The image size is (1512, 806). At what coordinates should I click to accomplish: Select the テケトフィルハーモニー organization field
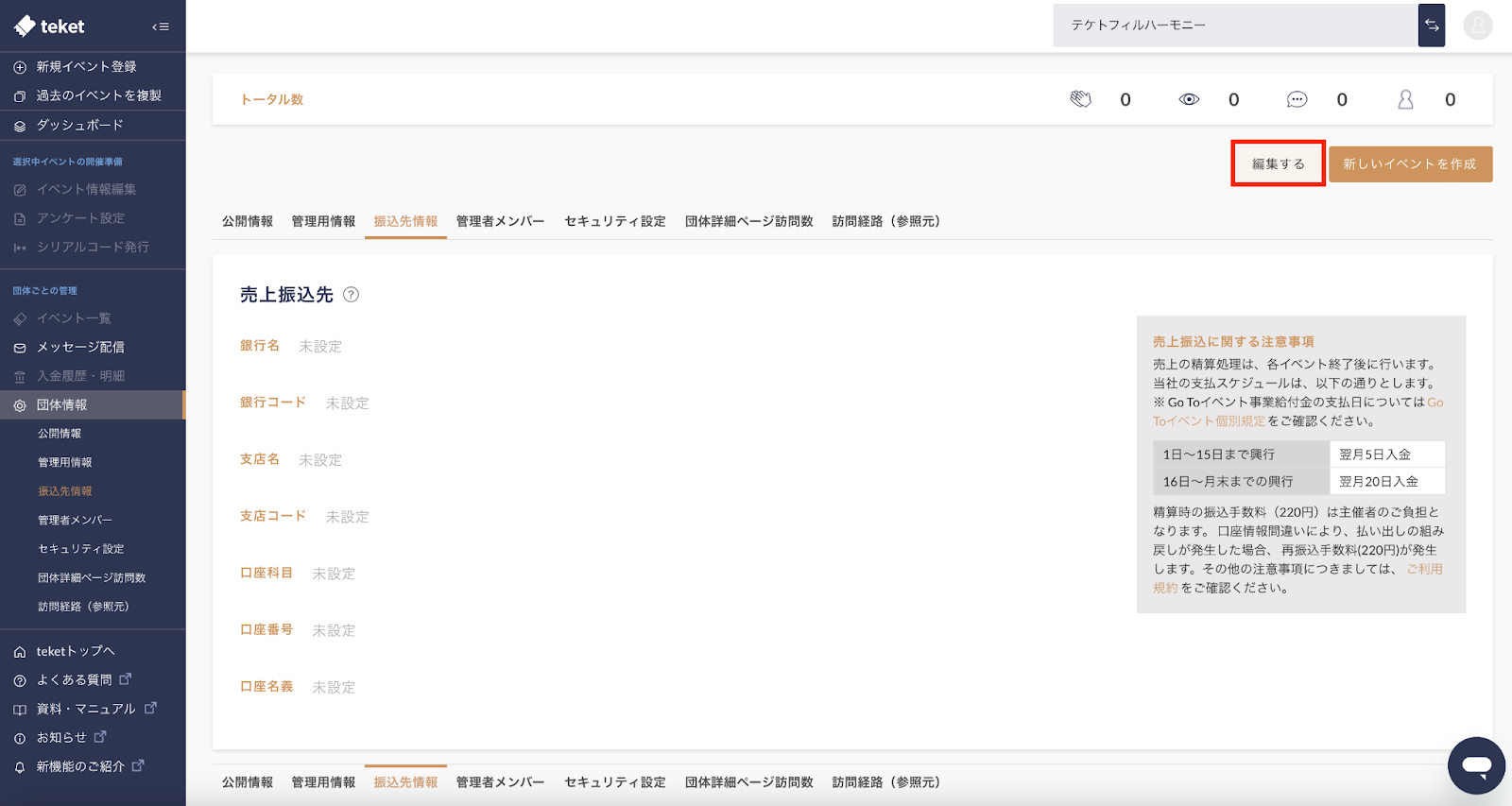click(1235, 26)
